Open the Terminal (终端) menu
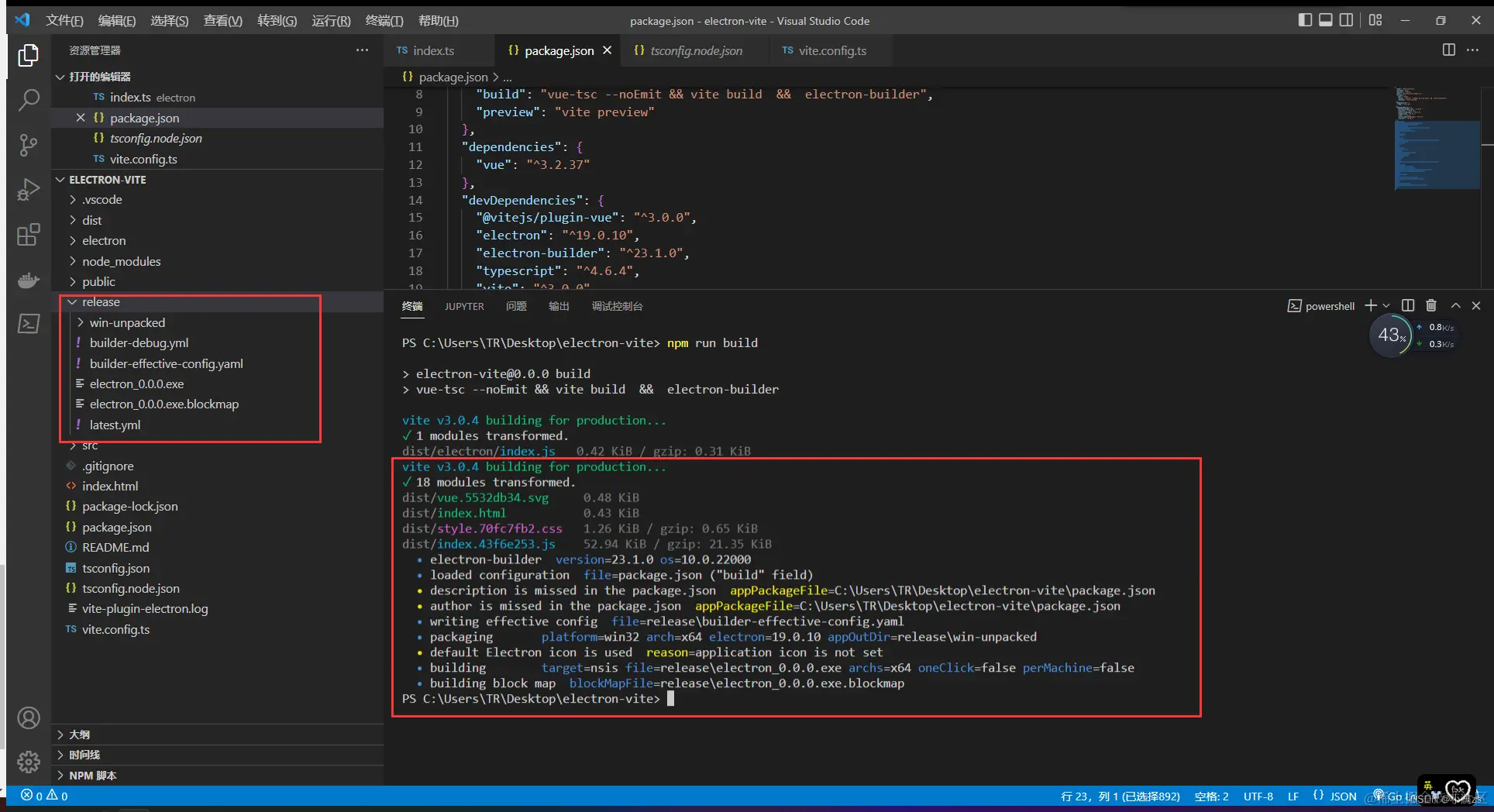This screenshot has width=1494, height=812. click(384, 21)
